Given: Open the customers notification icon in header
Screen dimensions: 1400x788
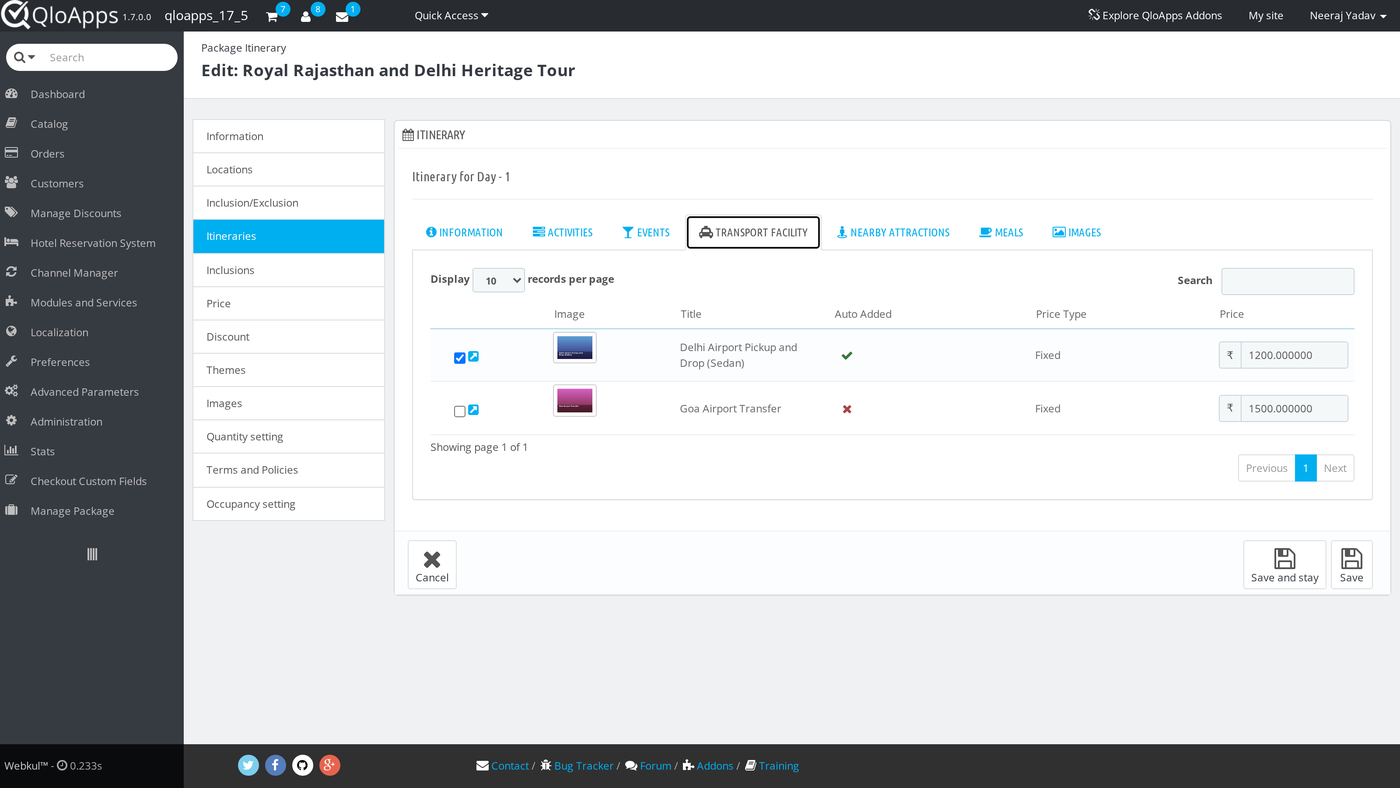Looking at the screenshot, I should pos(306,17).
